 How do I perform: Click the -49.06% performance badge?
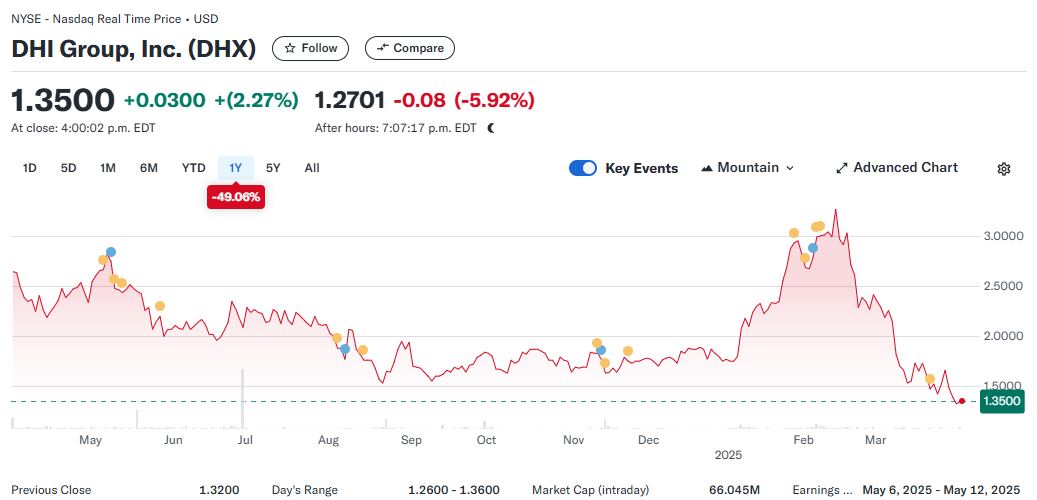[x=236, y=197]
